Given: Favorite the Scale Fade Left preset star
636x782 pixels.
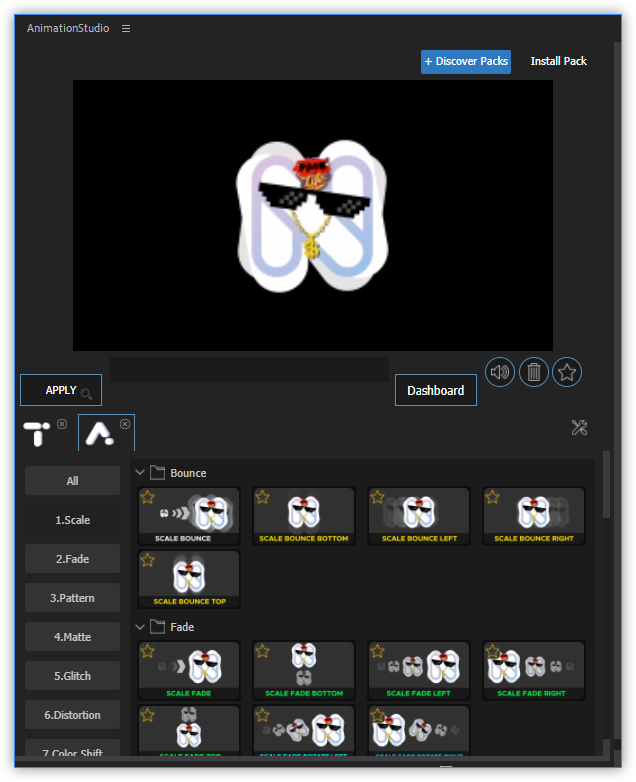Looking at the screenshot, I should 378,651.
